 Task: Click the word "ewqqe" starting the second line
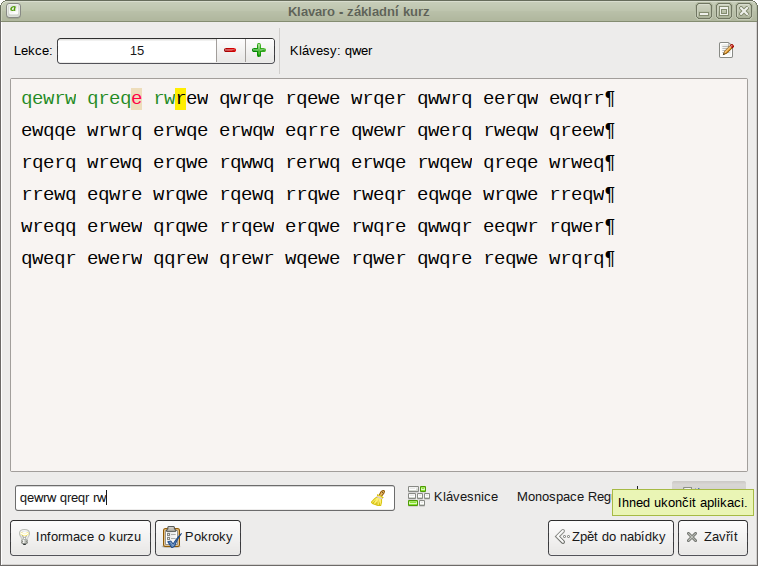pos(49,131)
